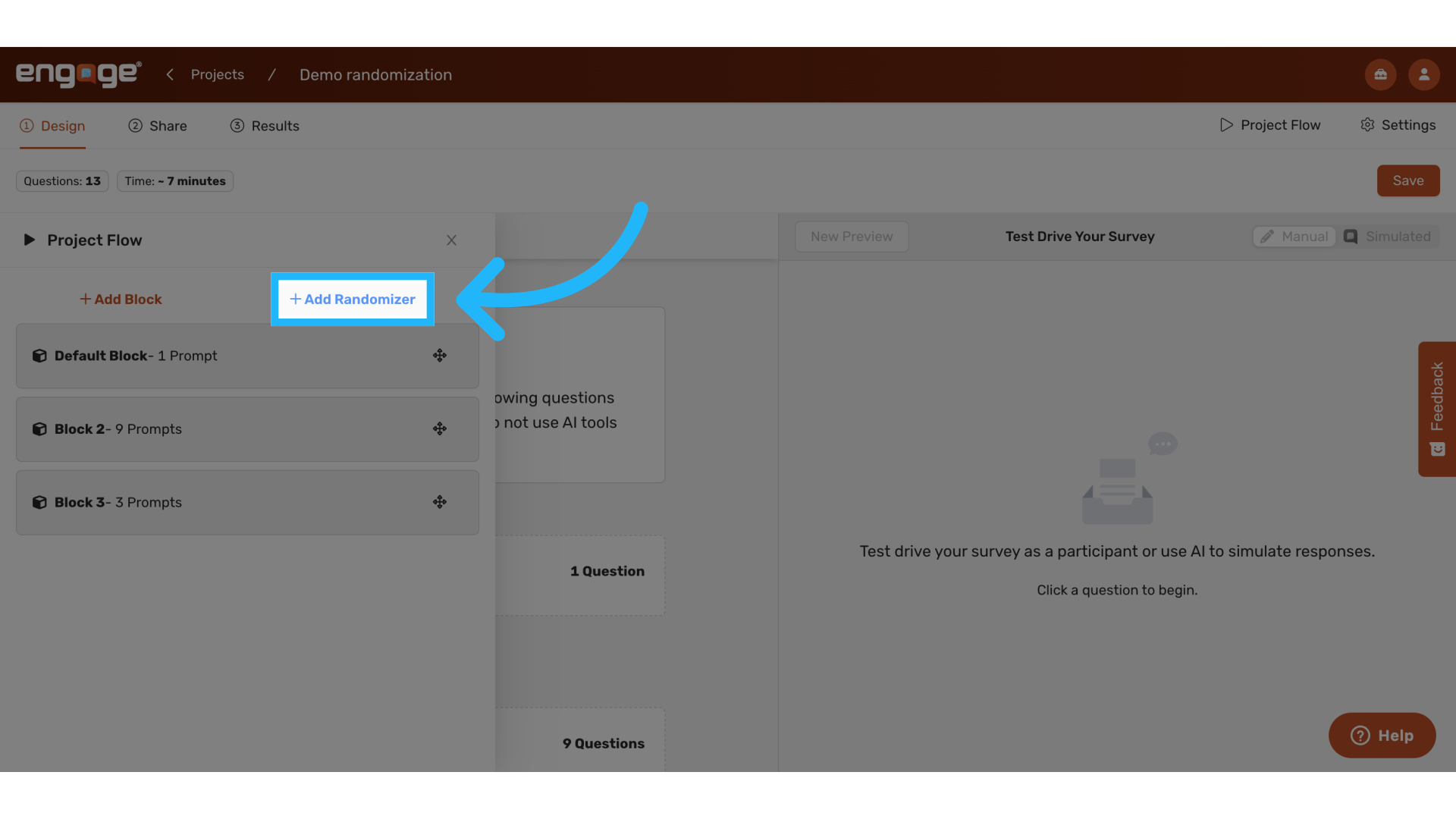Viewport: 1456px width, 819px height.
Task: Click the cube icon of Default Block
Action: pos(39,356)
